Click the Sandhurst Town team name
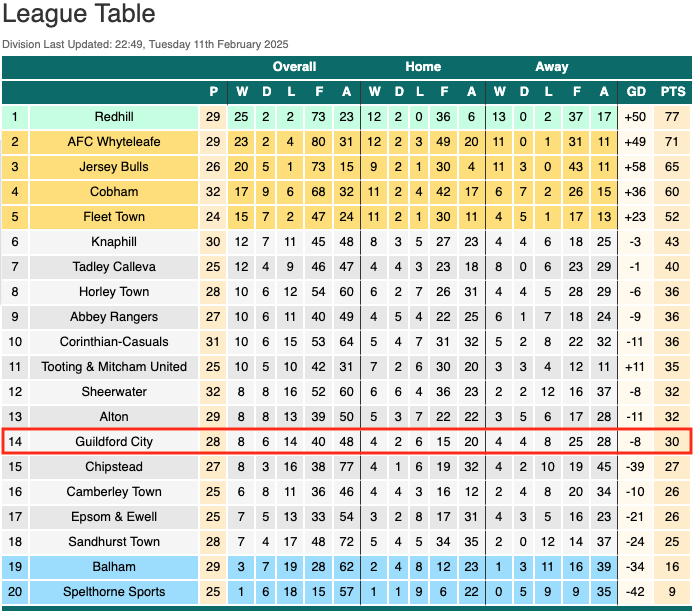This screenshot has height=611, width=693. [x=114, y=542]
